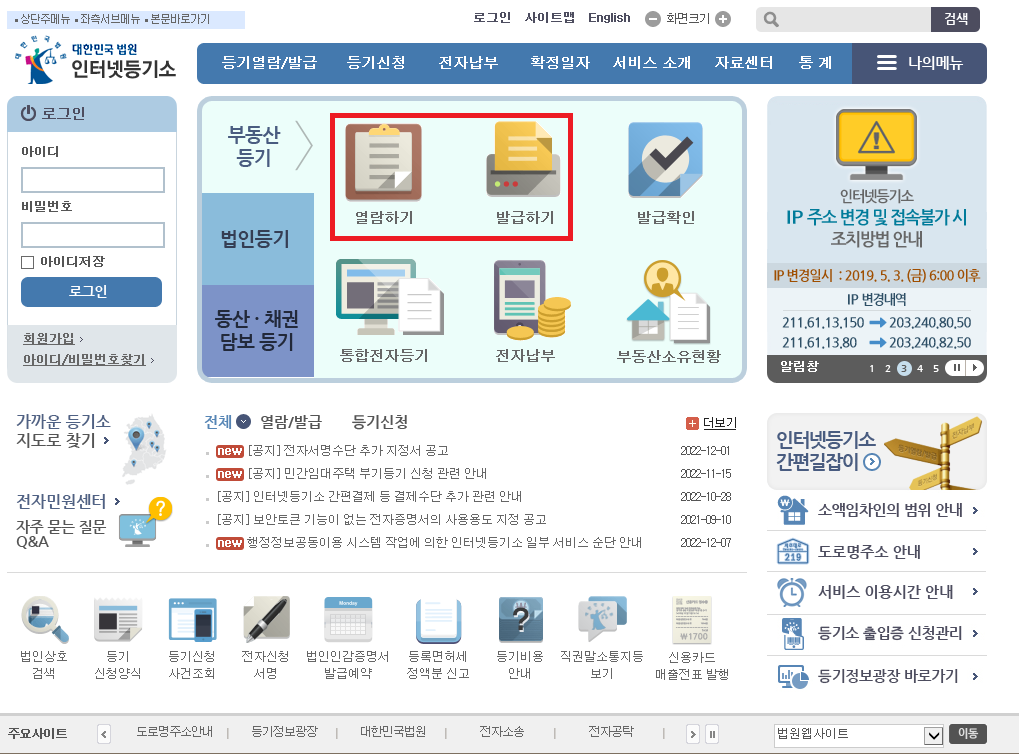Select highlighted 알림창 slide 3
Screen dimensions: 1019x754
(x=904, y=369)
